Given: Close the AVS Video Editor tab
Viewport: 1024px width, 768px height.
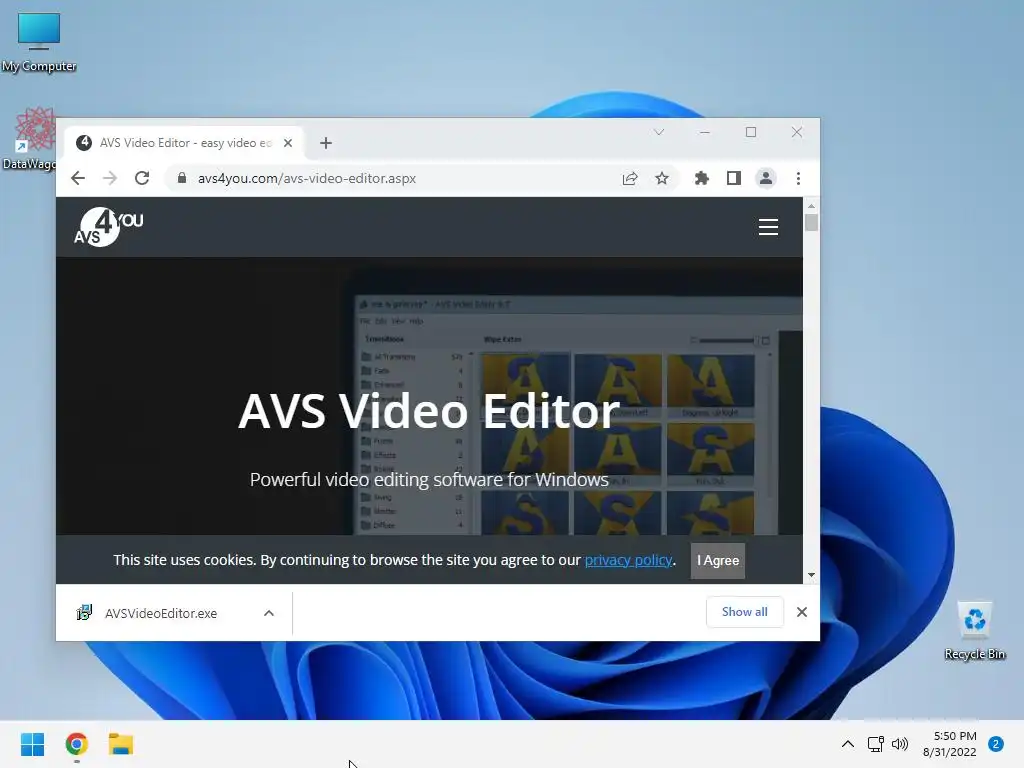Looking at the screenshot, I should (x=287, y=143).
